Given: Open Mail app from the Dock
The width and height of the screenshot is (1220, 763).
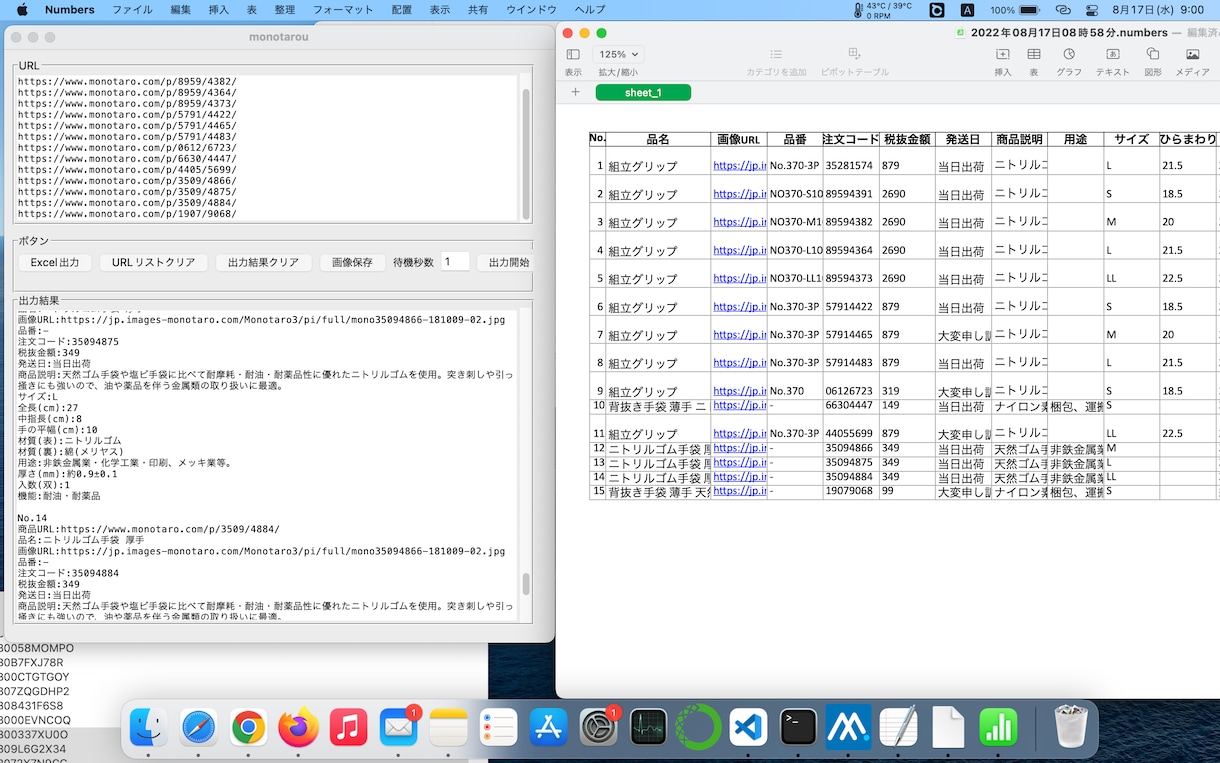Looking at the screenshot, I should click(x=398, y=728).
